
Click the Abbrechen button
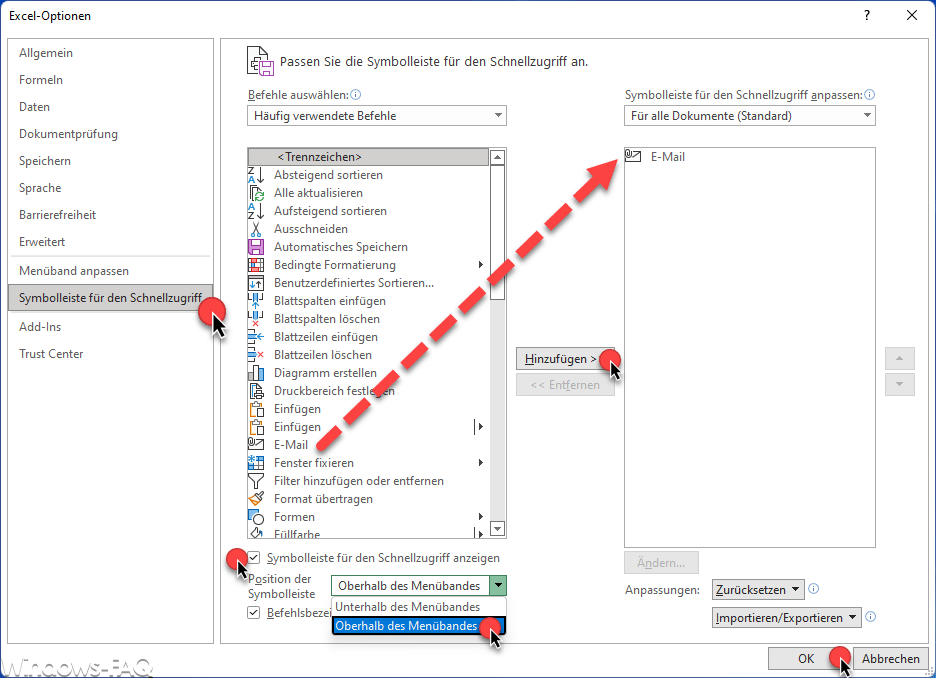click(x=891, y=658)
